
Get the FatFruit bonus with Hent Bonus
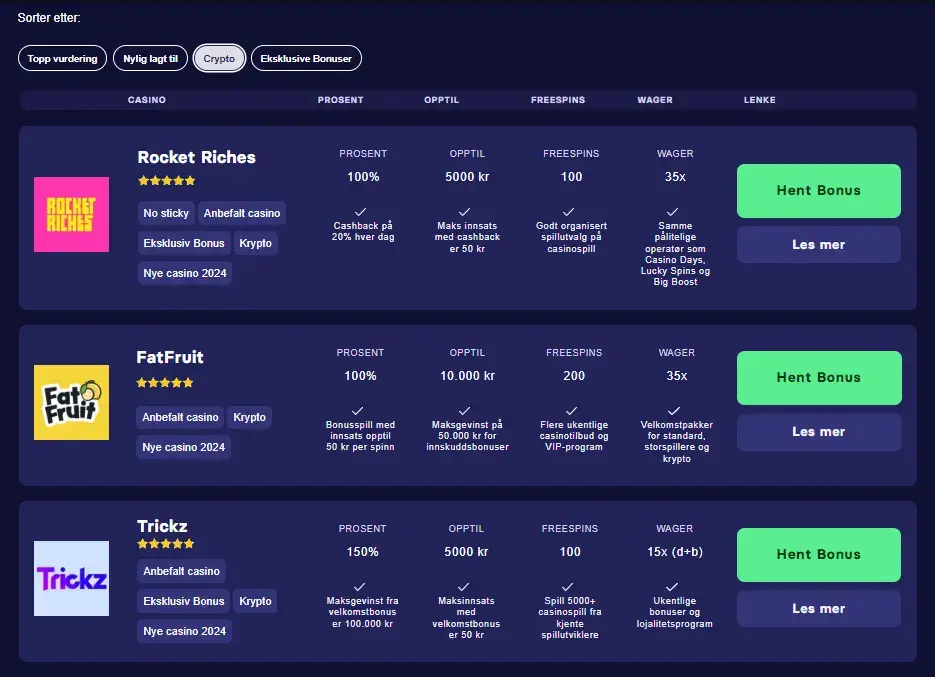pos(819,378)
